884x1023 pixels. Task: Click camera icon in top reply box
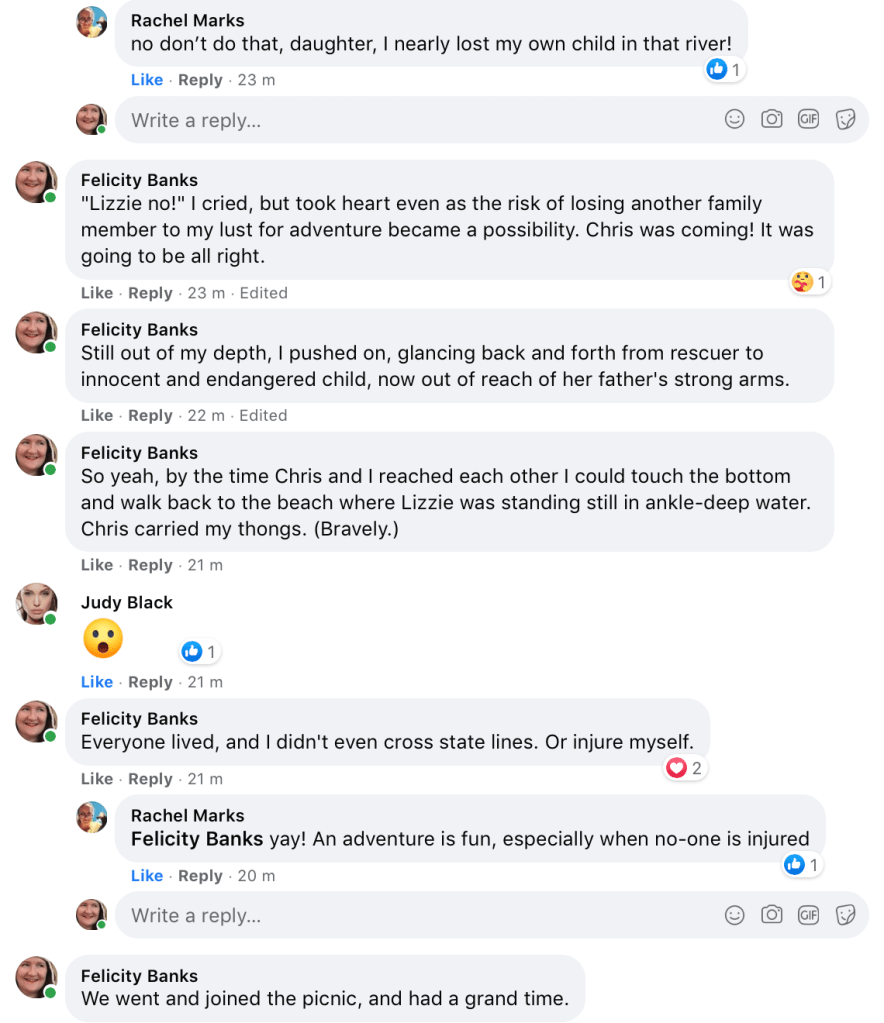click(x=772, y=120)
